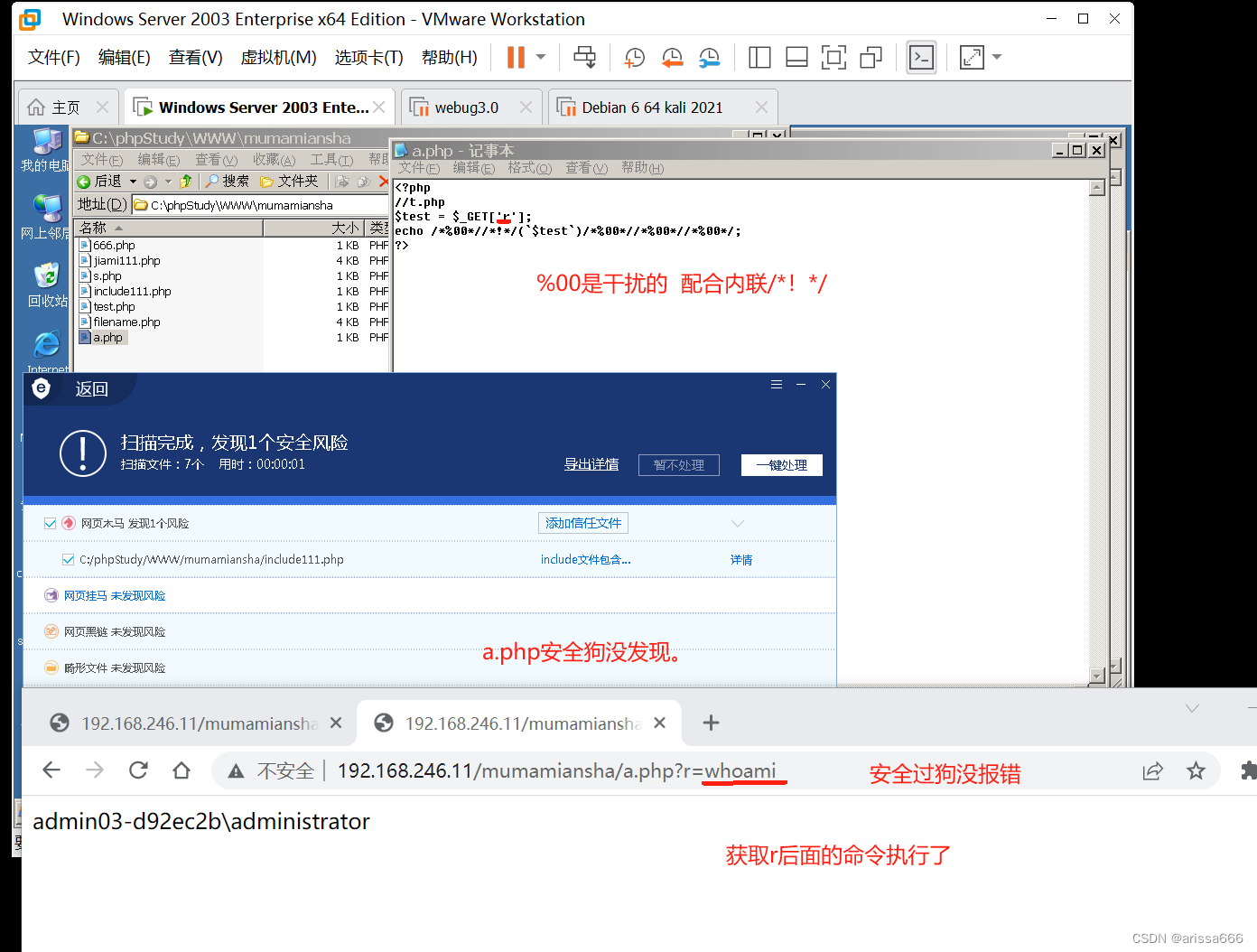Open the 后退 history dropdown arrow

pyautogui.click(x=133, y=182)
